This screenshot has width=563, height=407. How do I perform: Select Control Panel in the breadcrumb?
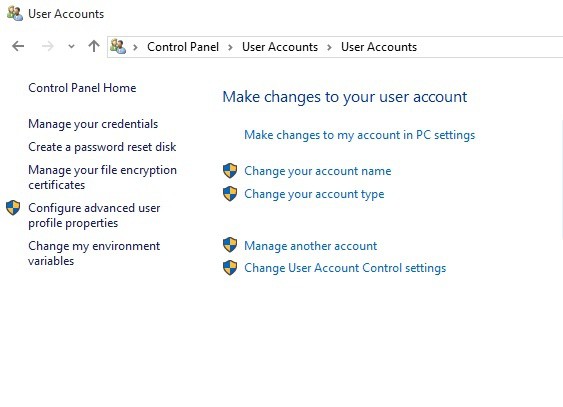click(x=183, y=47)
